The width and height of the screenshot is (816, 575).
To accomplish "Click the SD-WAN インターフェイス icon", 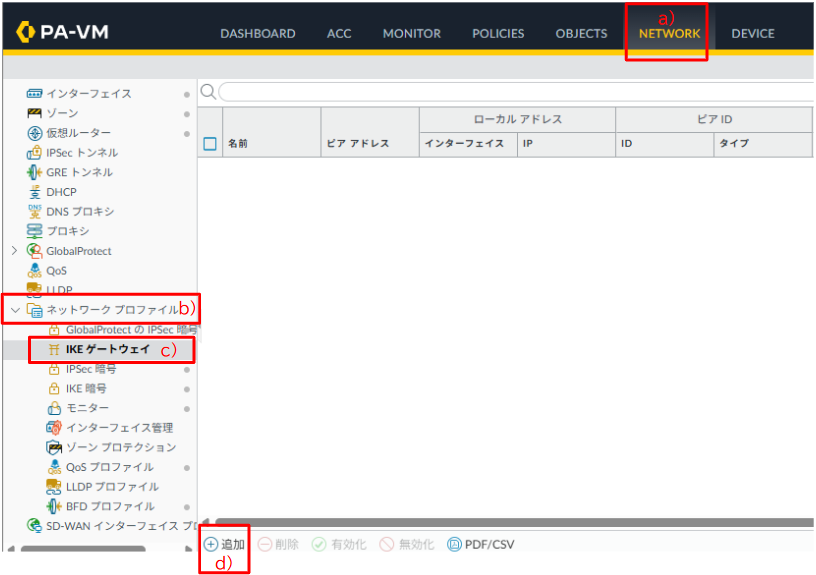I will coord(34,526).
